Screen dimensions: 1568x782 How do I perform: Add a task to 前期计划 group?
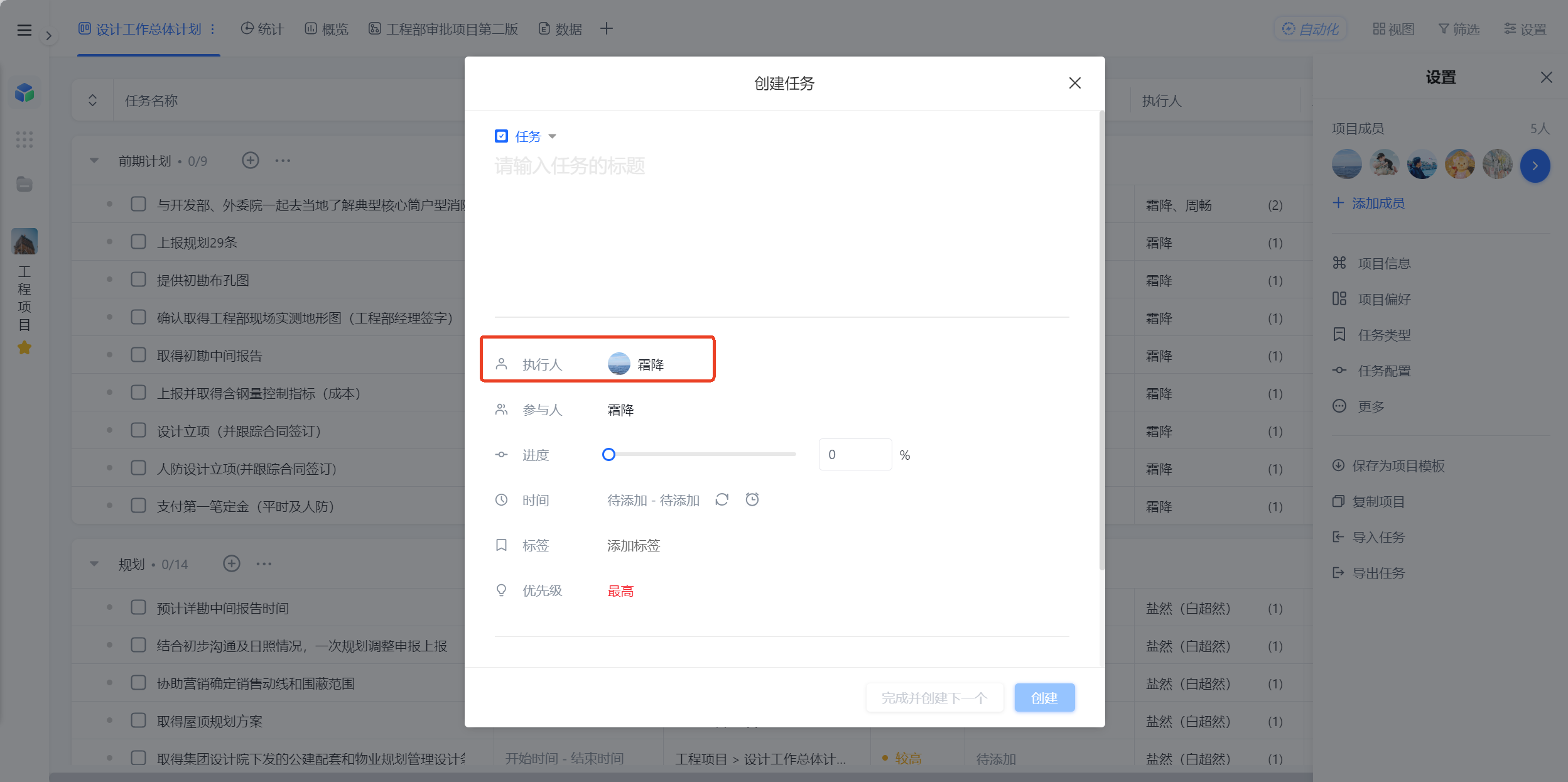[251, 161]
